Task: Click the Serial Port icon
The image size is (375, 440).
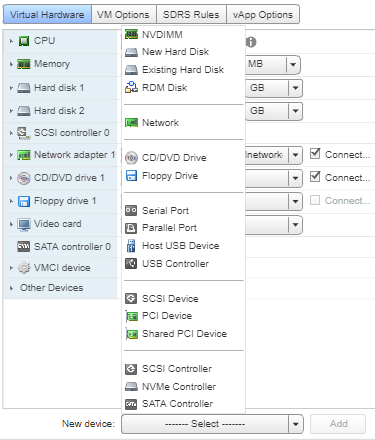Action: tap(131, 210)
